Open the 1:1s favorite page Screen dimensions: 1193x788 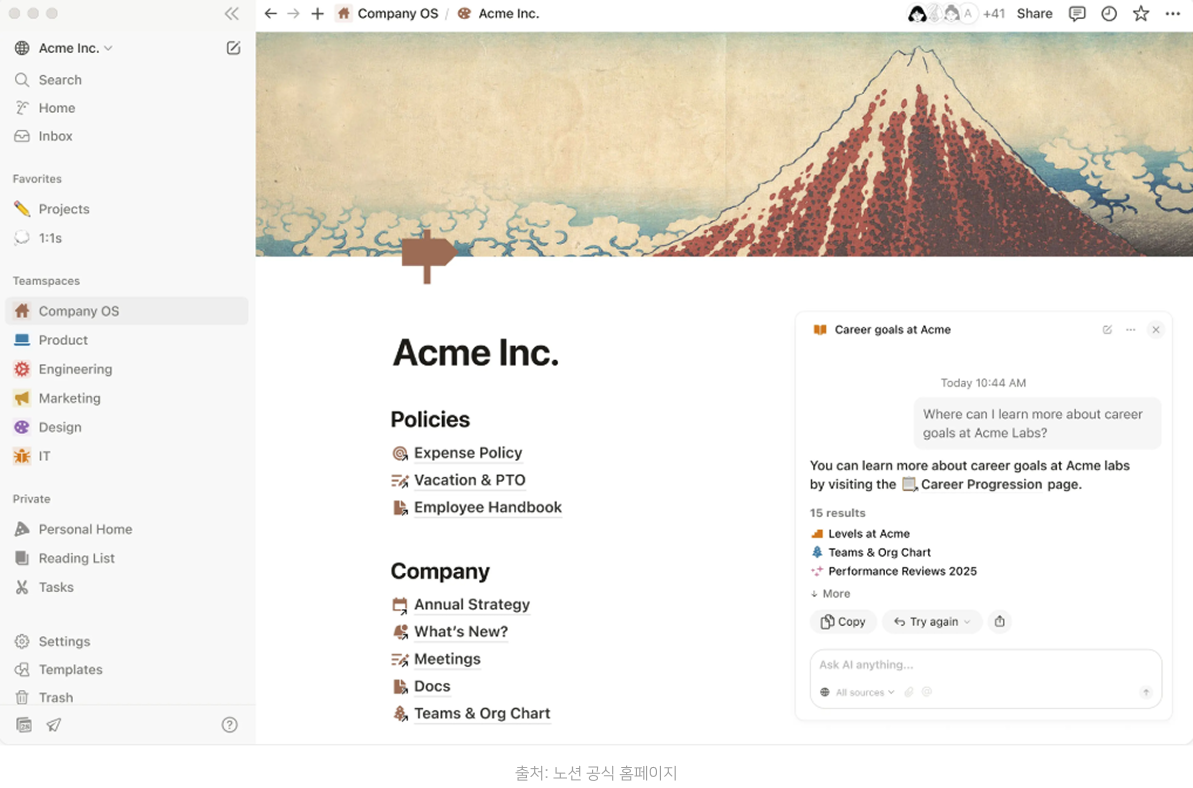(126, 238)
